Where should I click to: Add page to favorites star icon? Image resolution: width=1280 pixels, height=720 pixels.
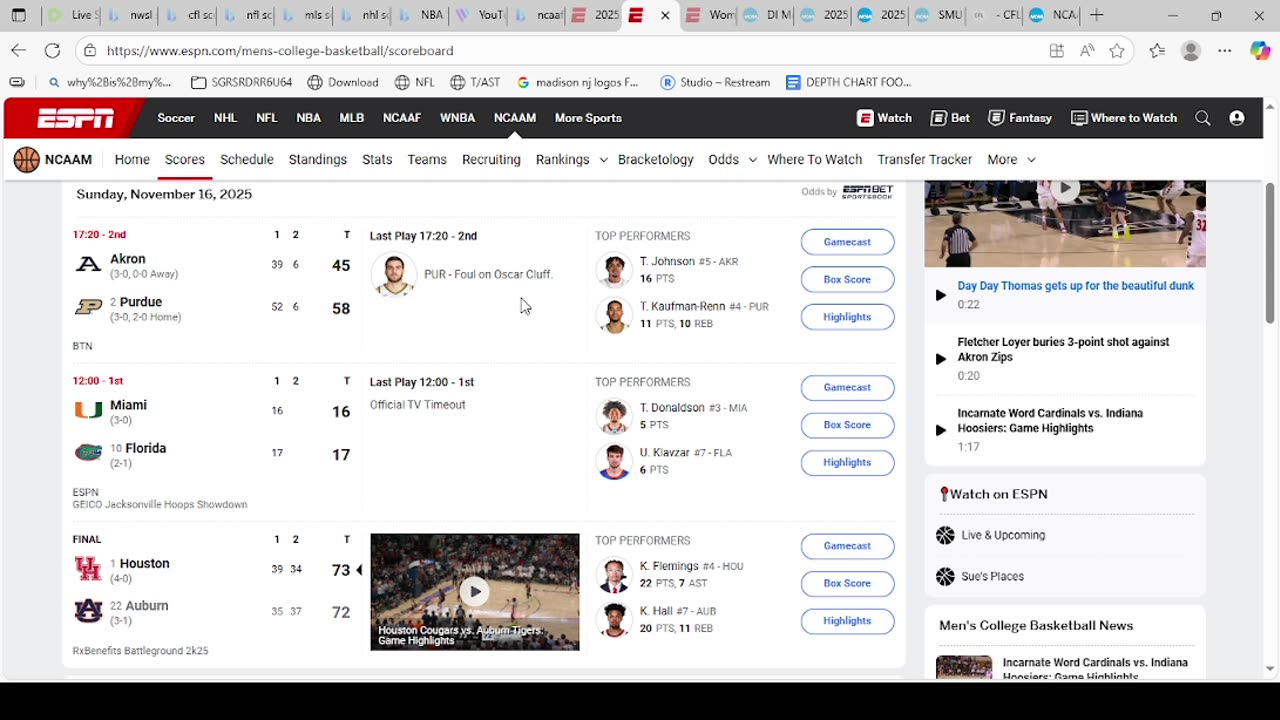(x=1117, y=51)
